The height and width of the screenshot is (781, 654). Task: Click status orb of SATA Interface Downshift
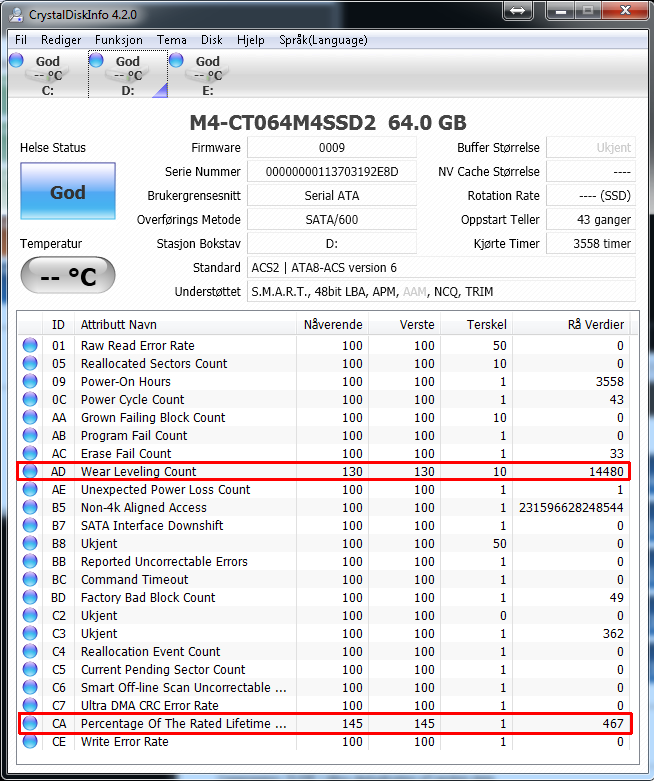[x=30, y=525]
